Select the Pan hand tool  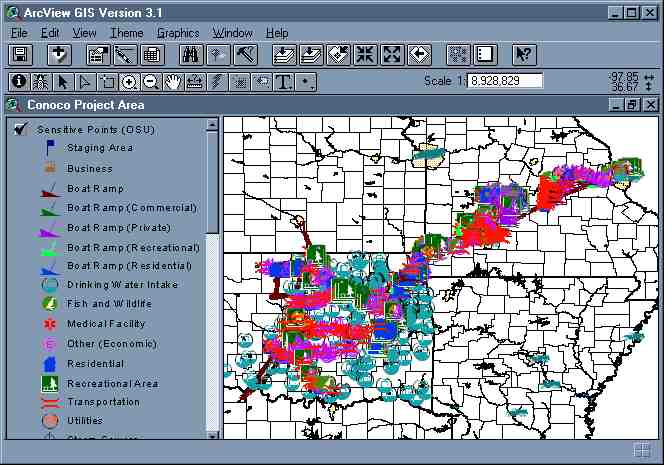click(173, 82)
